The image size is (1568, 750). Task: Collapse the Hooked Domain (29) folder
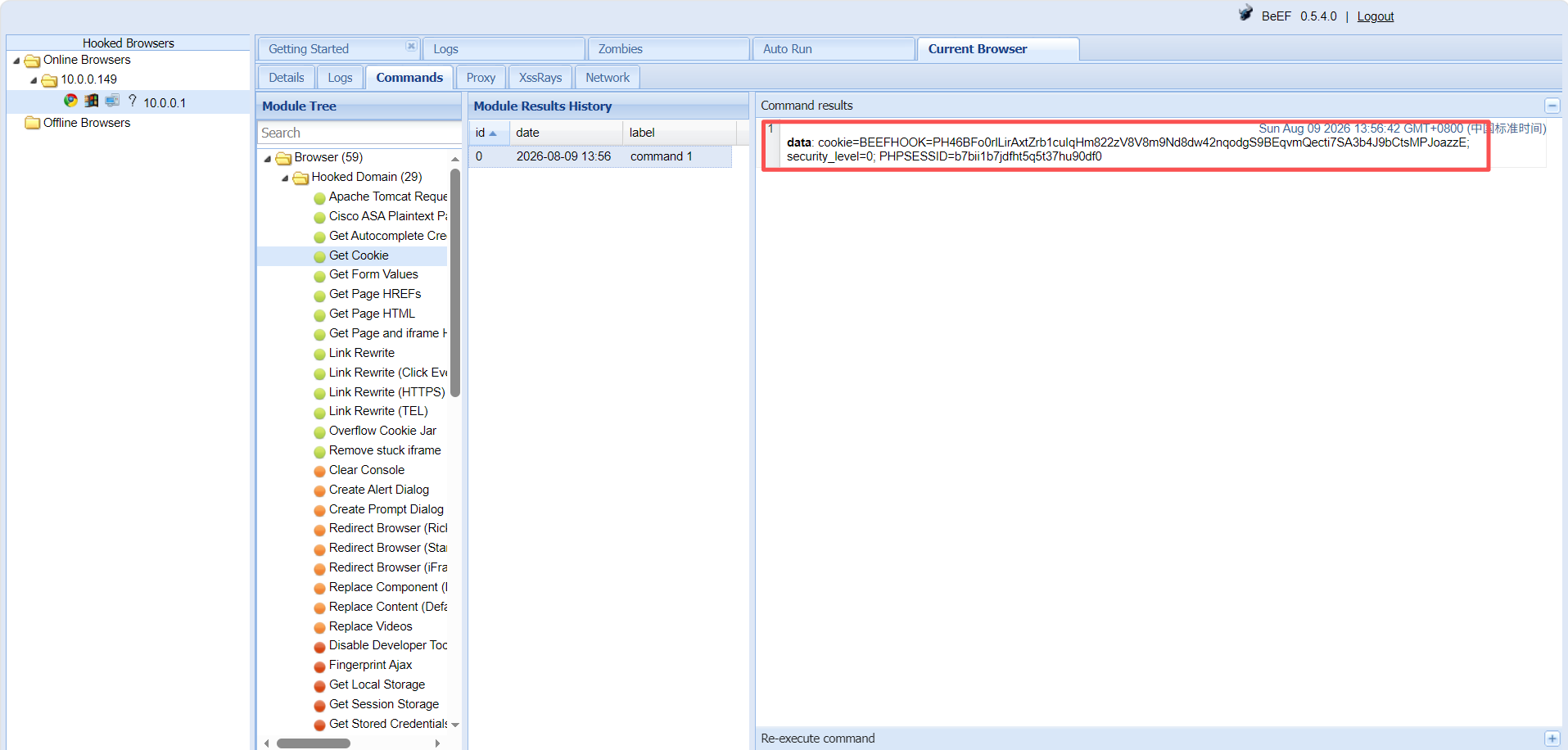[285, 178]
